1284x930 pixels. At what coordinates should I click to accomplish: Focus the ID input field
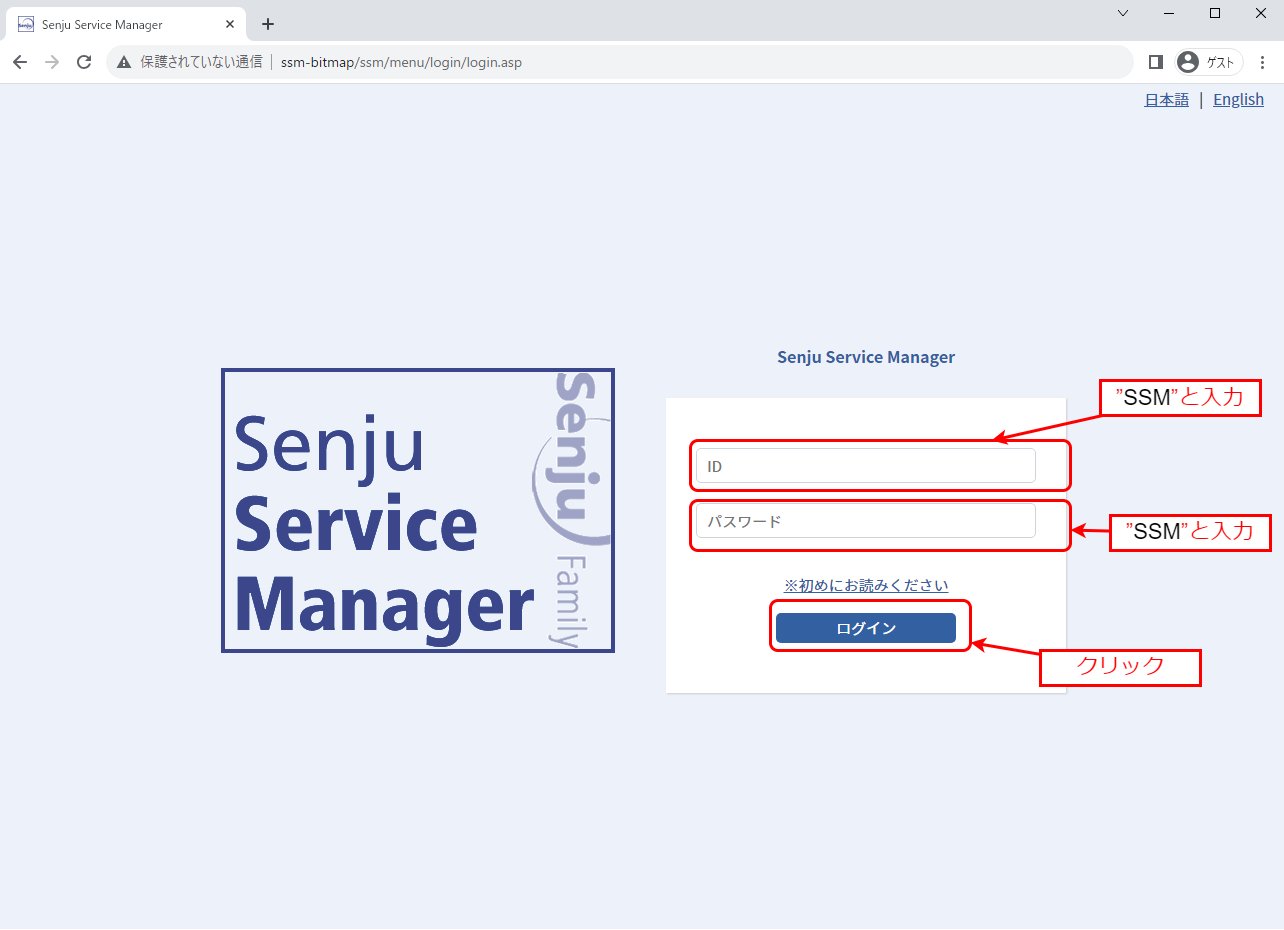click(866, 466)
